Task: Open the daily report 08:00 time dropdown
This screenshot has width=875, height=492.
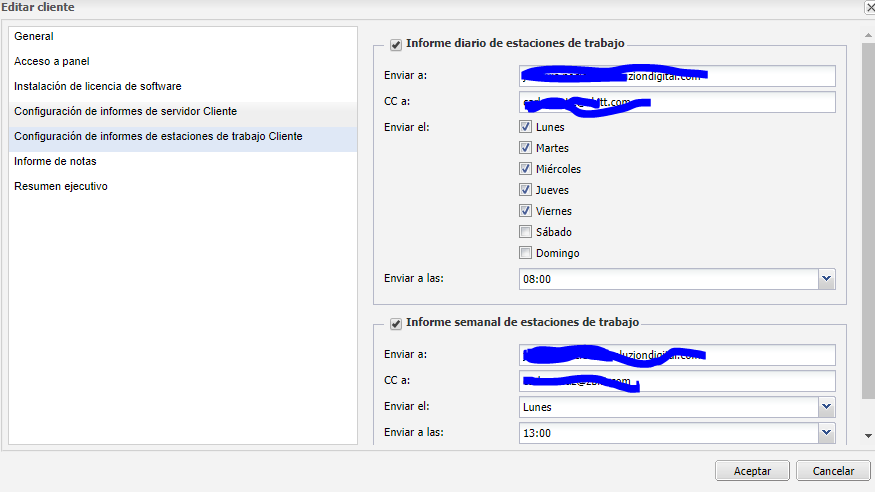Action: click(826, 279)
